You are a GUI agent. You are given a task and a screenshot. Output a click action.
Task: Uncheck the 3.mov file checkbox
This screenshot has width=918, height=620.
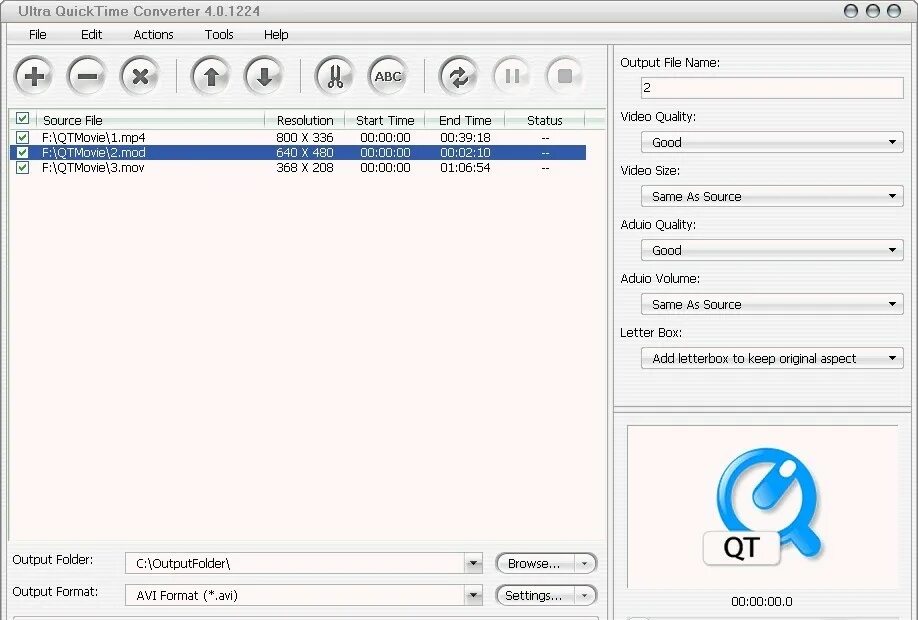tap(22, 167)
